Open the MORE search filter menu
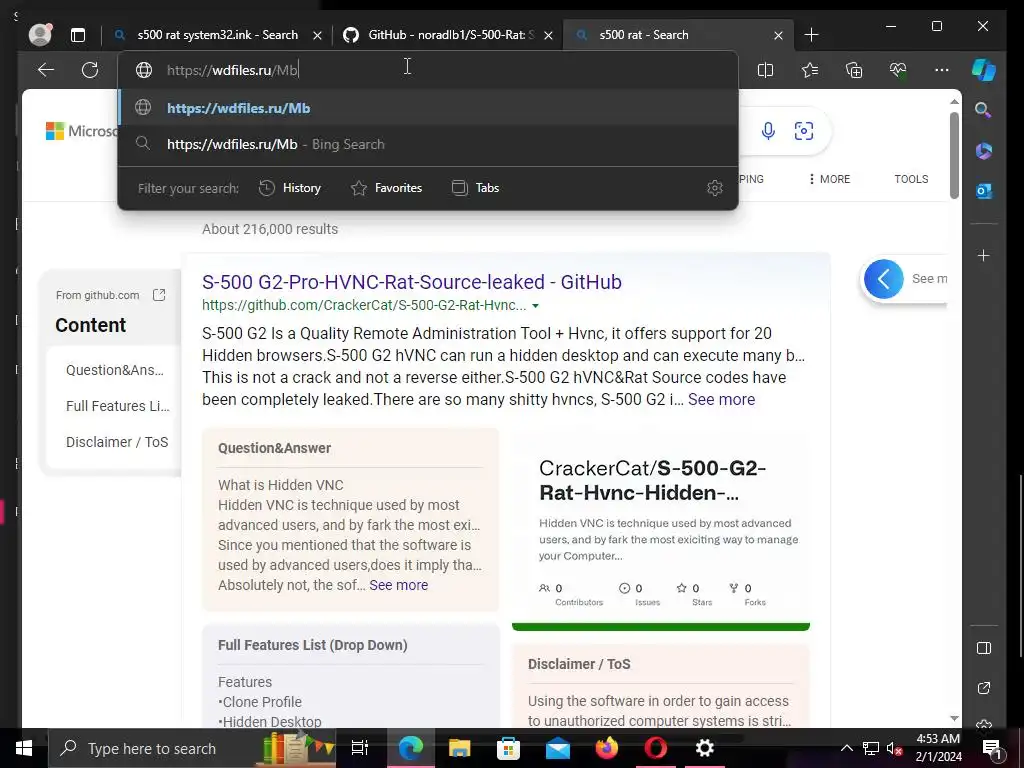The height and width of the screenshot is (768, 1024). pos(829,179)
